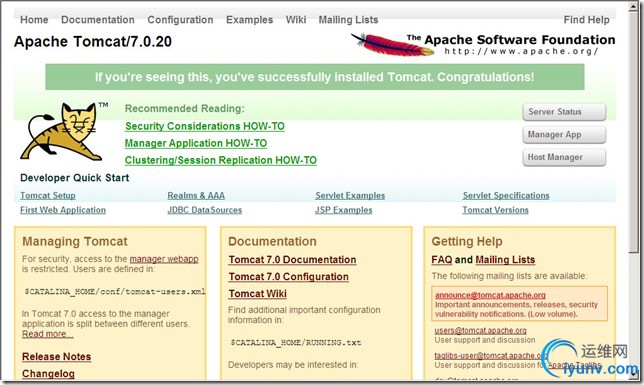Open the Home navigation item
Screen dimensions: 644x385
[x=34, y=20]
